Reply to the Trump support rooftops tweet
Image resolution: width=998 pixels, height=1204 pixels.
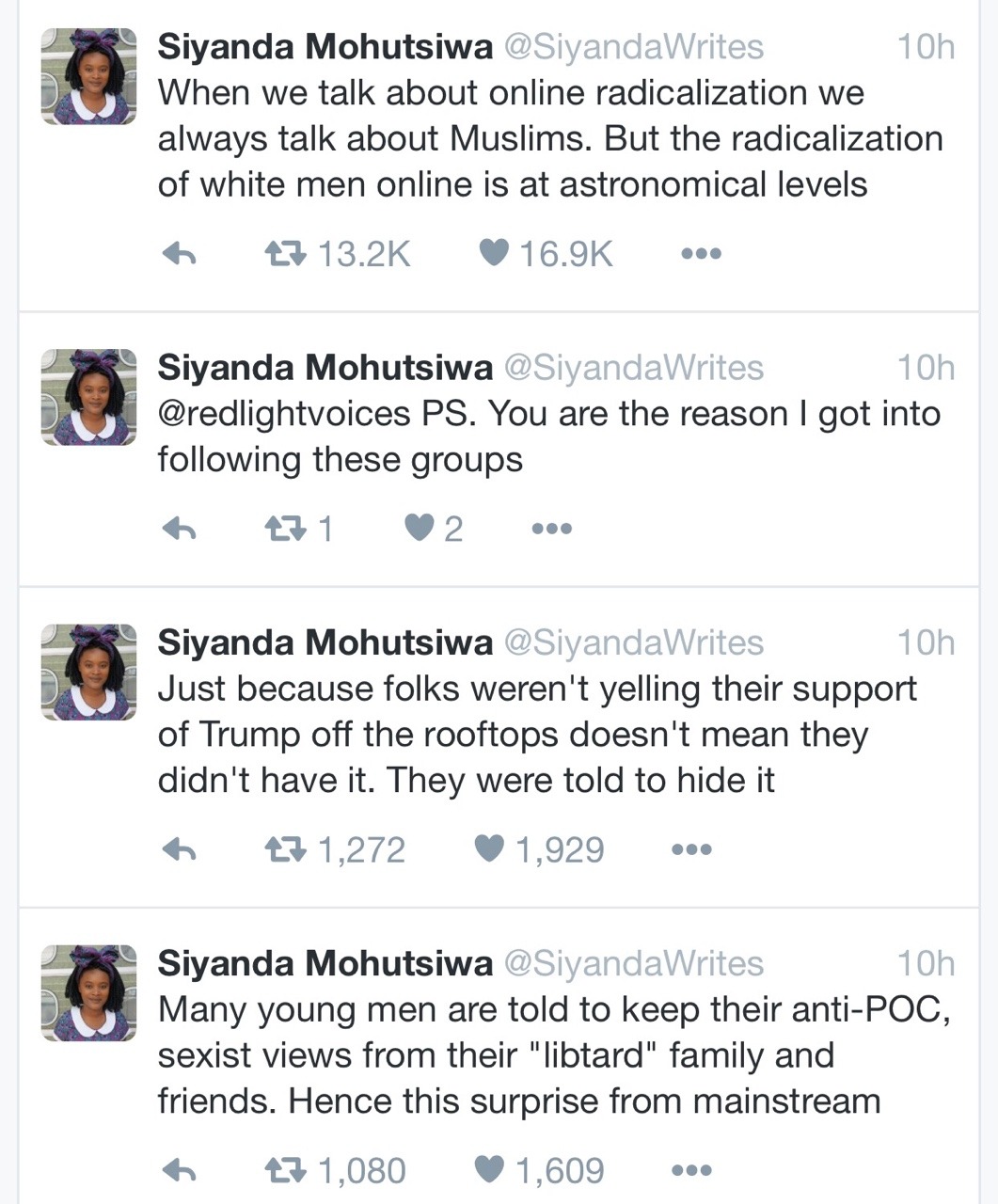tap(179, 850)
